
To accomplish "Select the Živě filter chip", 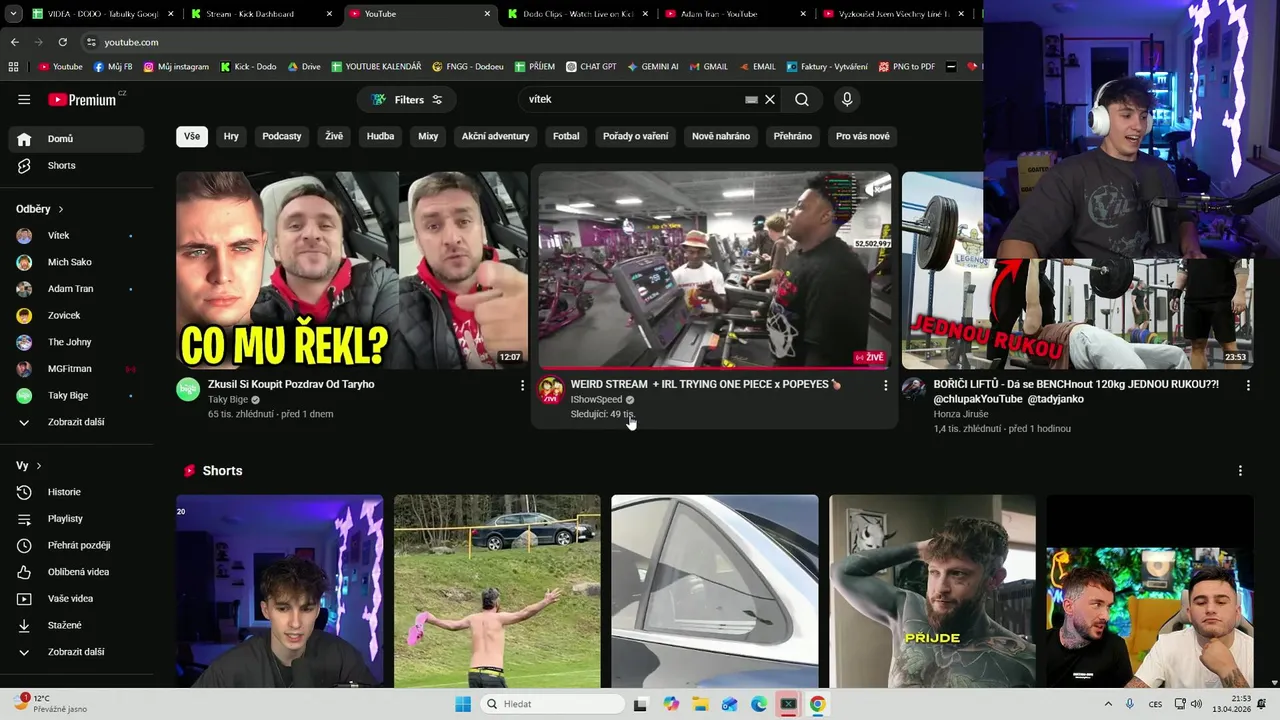I will point(334,136).
